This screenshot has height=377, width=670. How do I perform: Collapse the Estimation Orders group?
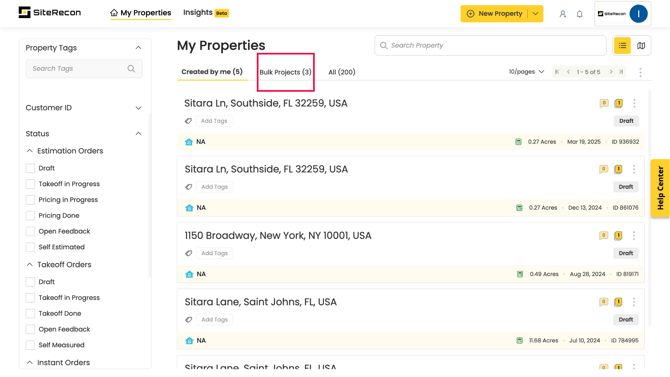pos(29,150)
